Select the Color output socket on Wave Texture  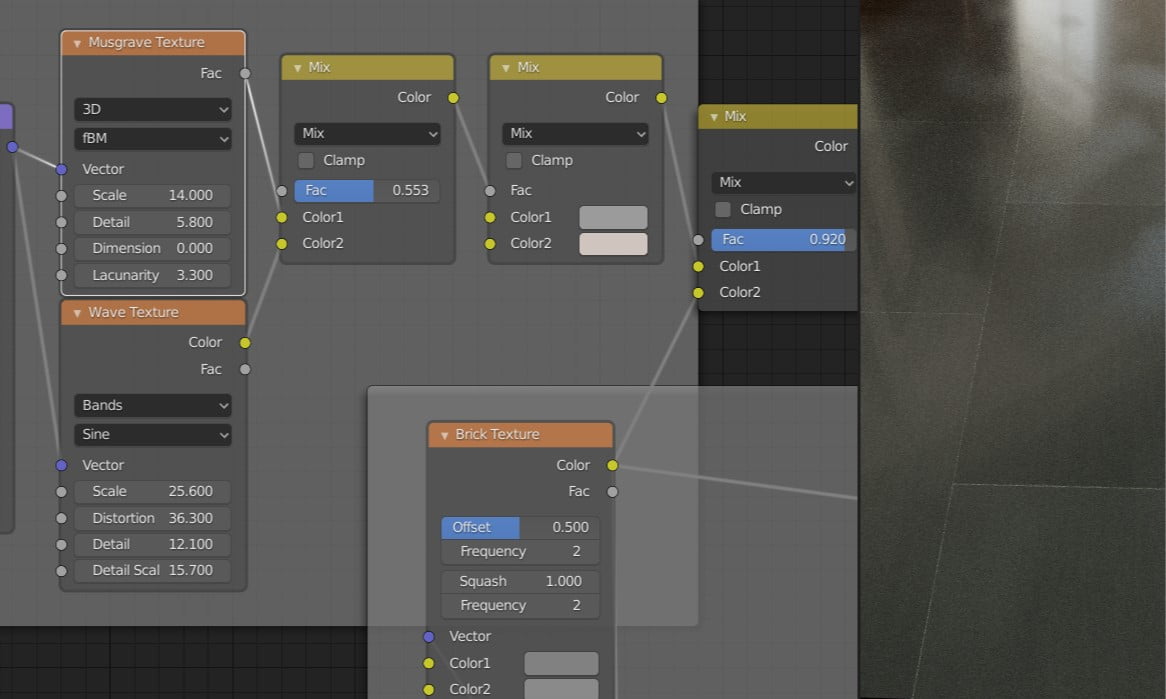pyautogui.click(x=245, y=342)
